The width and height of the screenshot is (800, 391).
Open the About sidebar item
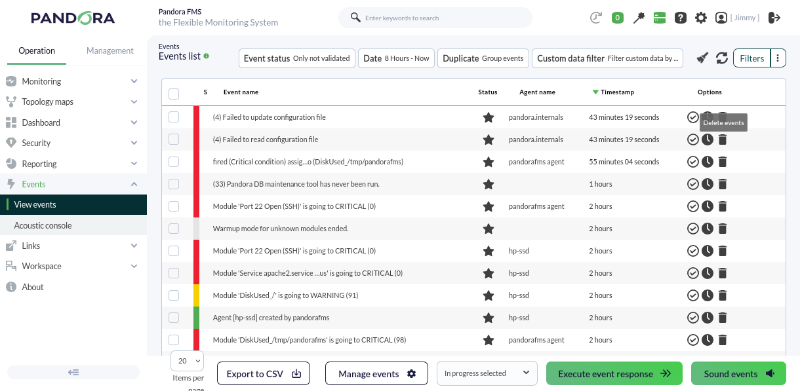point(73,287)
